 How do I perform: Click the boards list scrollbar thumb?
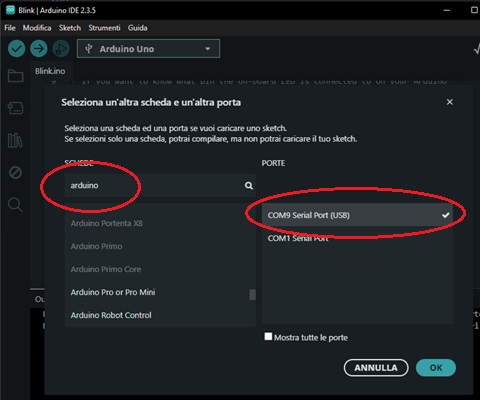pos(252,295)
